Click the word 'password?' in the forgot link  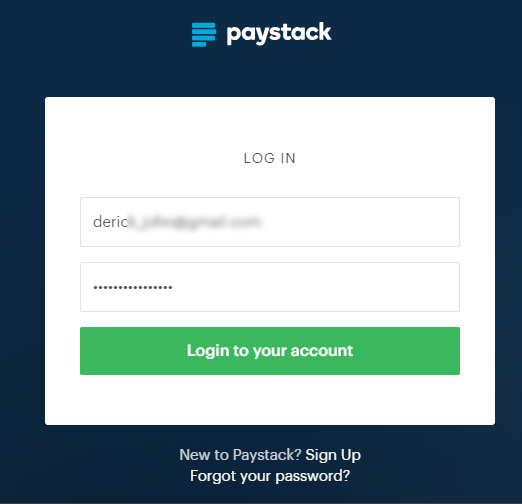313,476
